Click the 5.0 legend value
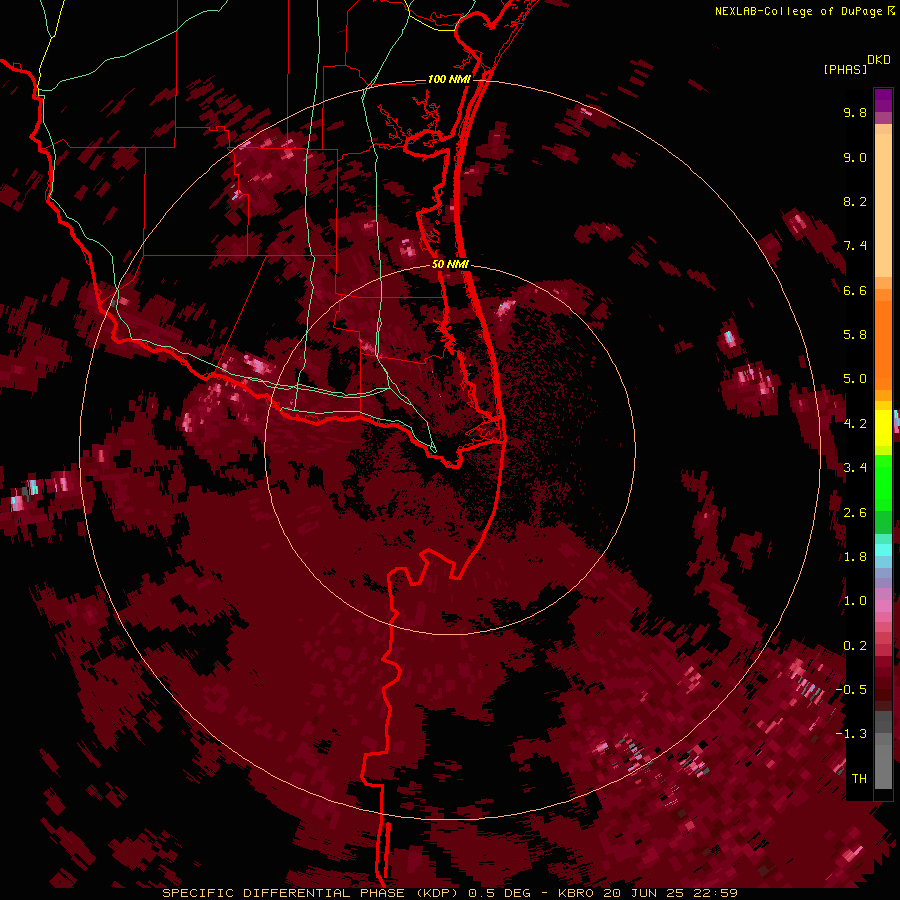900x900 pixels. coord(855,379)
